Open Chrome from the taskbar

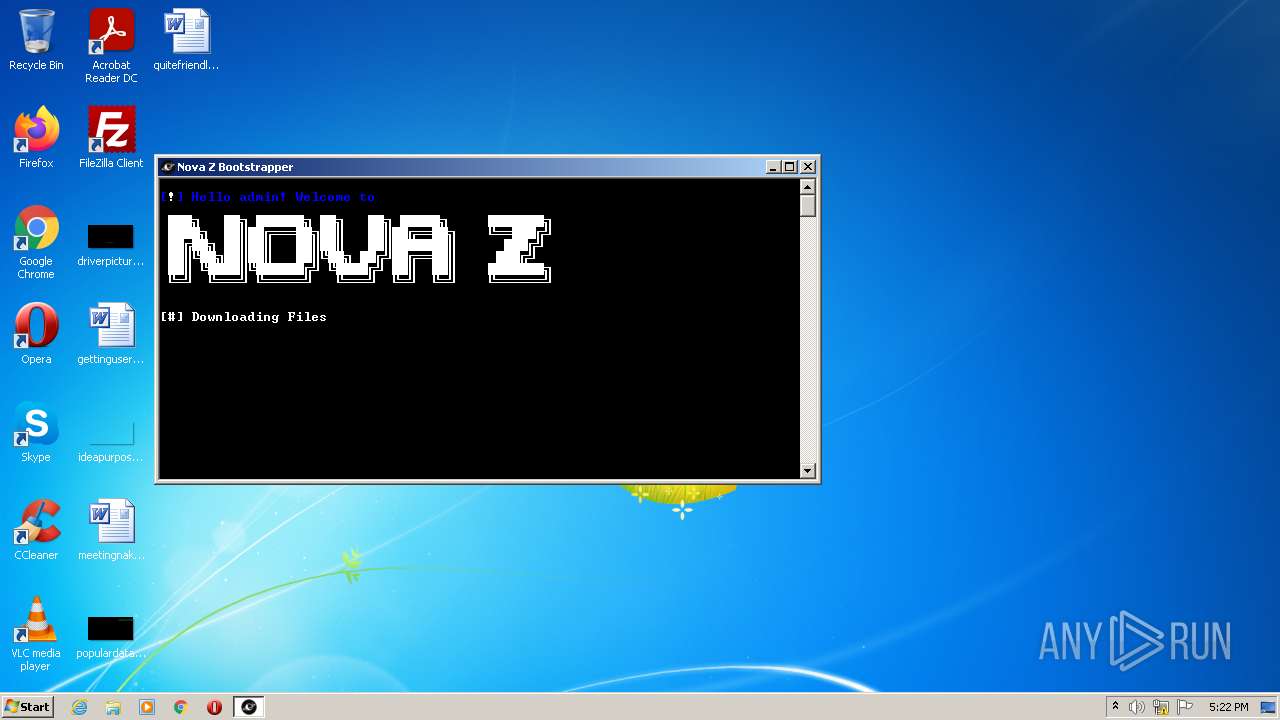coord(181,707)
